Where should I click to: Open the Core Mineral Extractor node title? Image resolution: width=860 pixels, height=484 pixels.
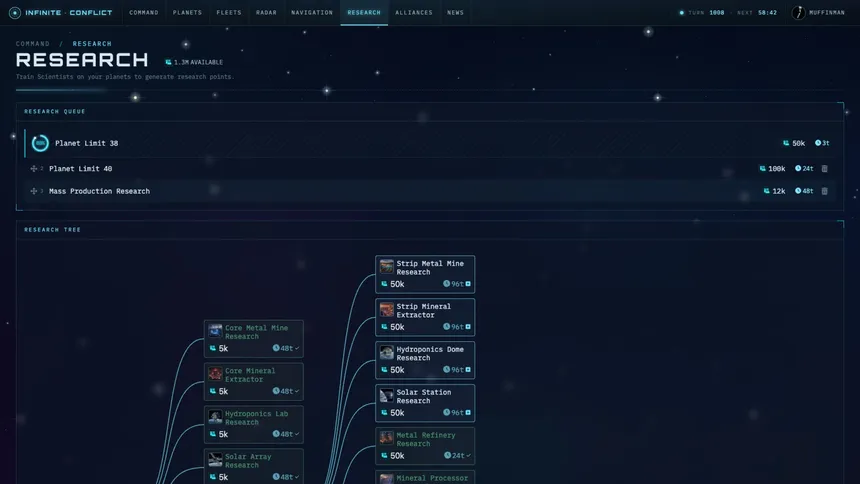(x=250, y=375)
